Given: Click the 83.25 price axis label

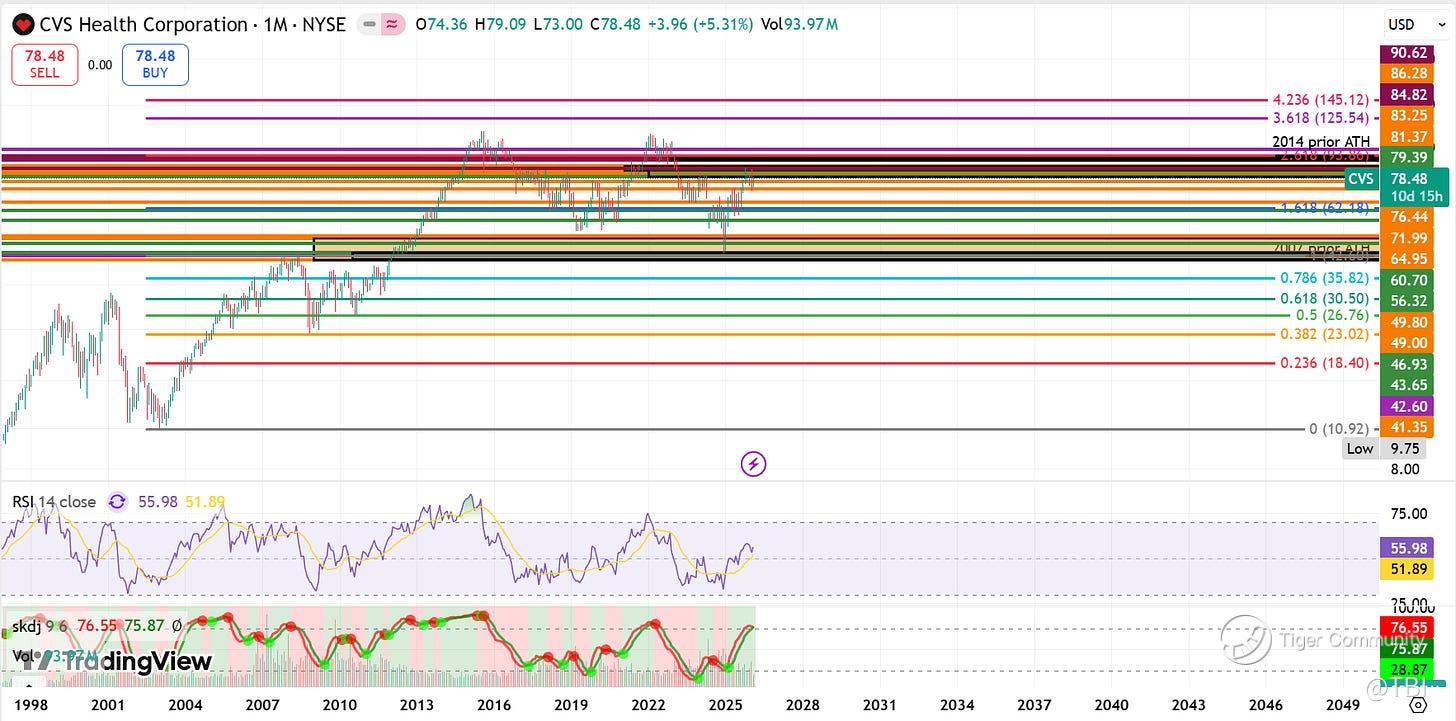Looking at the screenshot, I should pyautogui.click(x=1405, y=115).
